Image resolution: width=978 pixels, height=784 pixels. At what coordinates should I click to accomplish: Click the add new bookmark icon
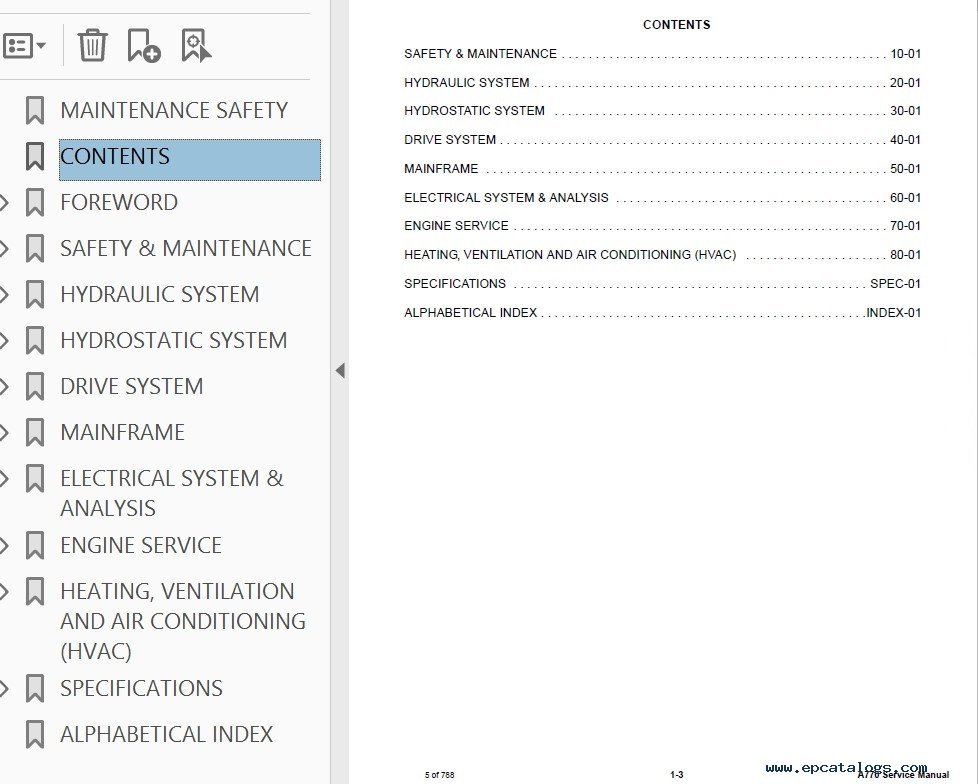click(144, 45)
